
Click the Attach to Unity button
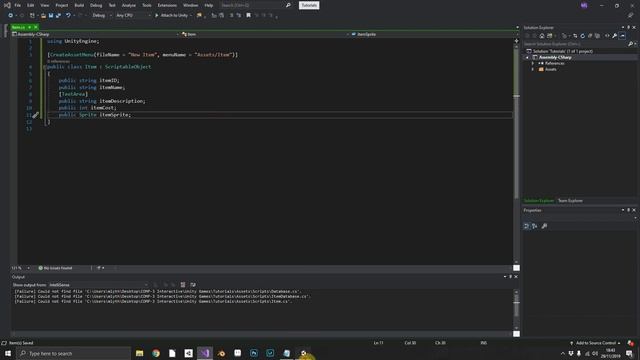point(172,16)
